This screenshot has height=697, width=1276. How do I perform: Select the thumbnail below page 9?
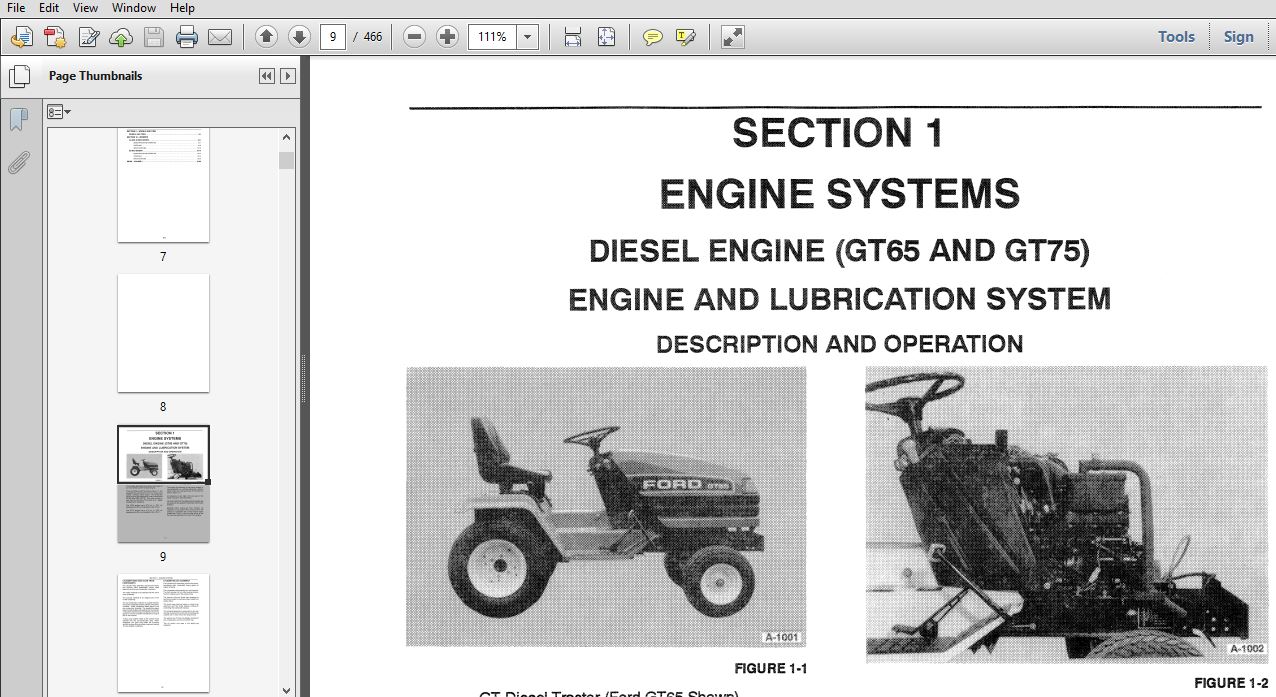coord(163,633)
